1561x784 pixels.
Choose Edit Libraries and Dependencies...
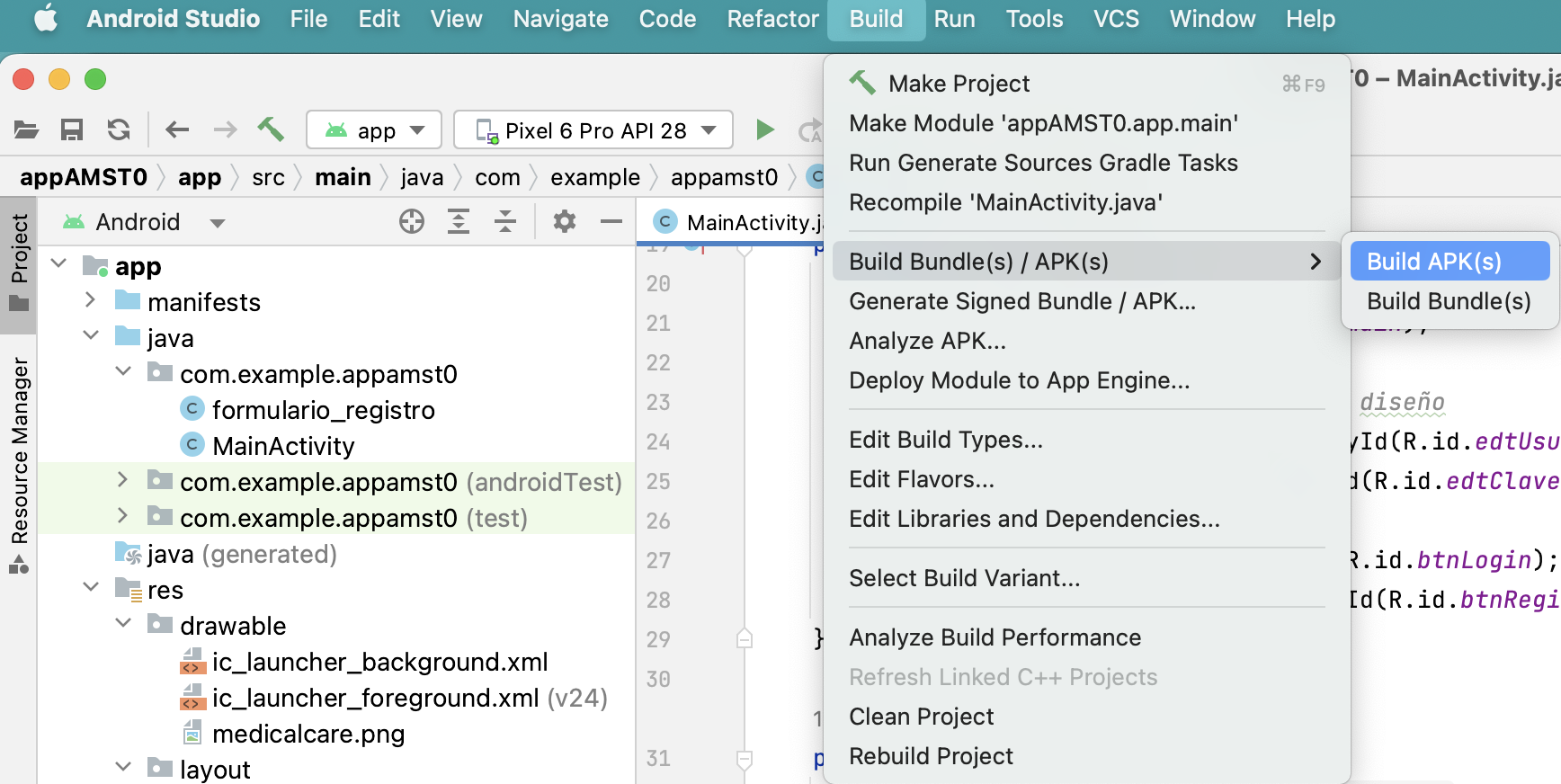tap(1087, 519)
